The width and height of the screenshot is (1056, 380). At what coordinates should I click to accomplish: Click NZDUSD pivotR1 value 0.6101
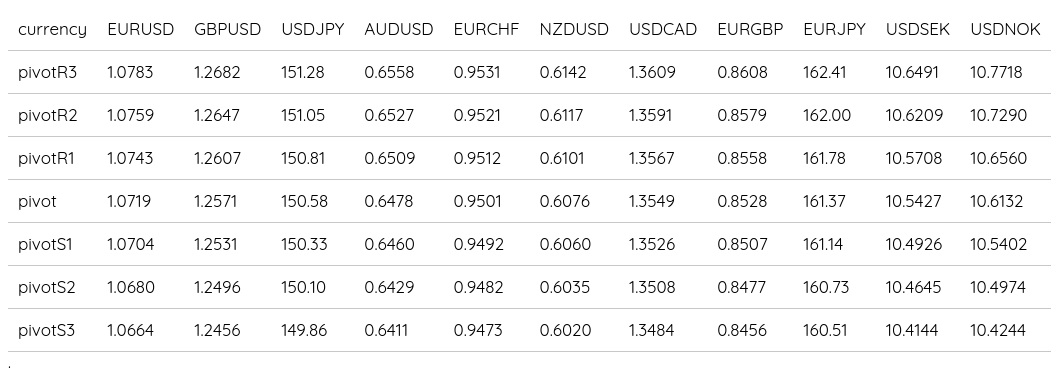[562, 158]
